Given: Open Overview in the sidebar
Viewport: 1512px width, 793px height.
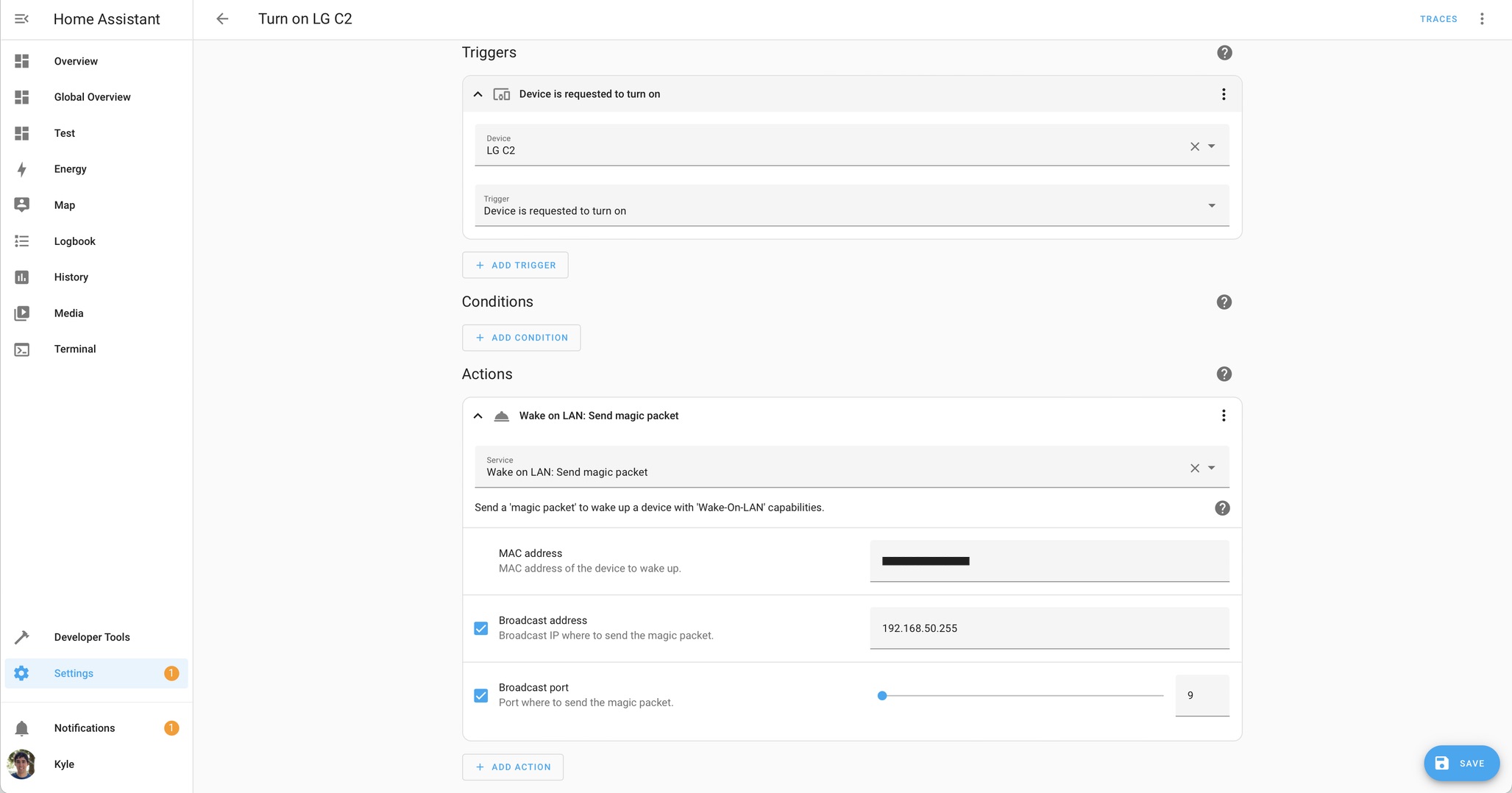Looking at the screenshot, I should click(x=96, y=61).
